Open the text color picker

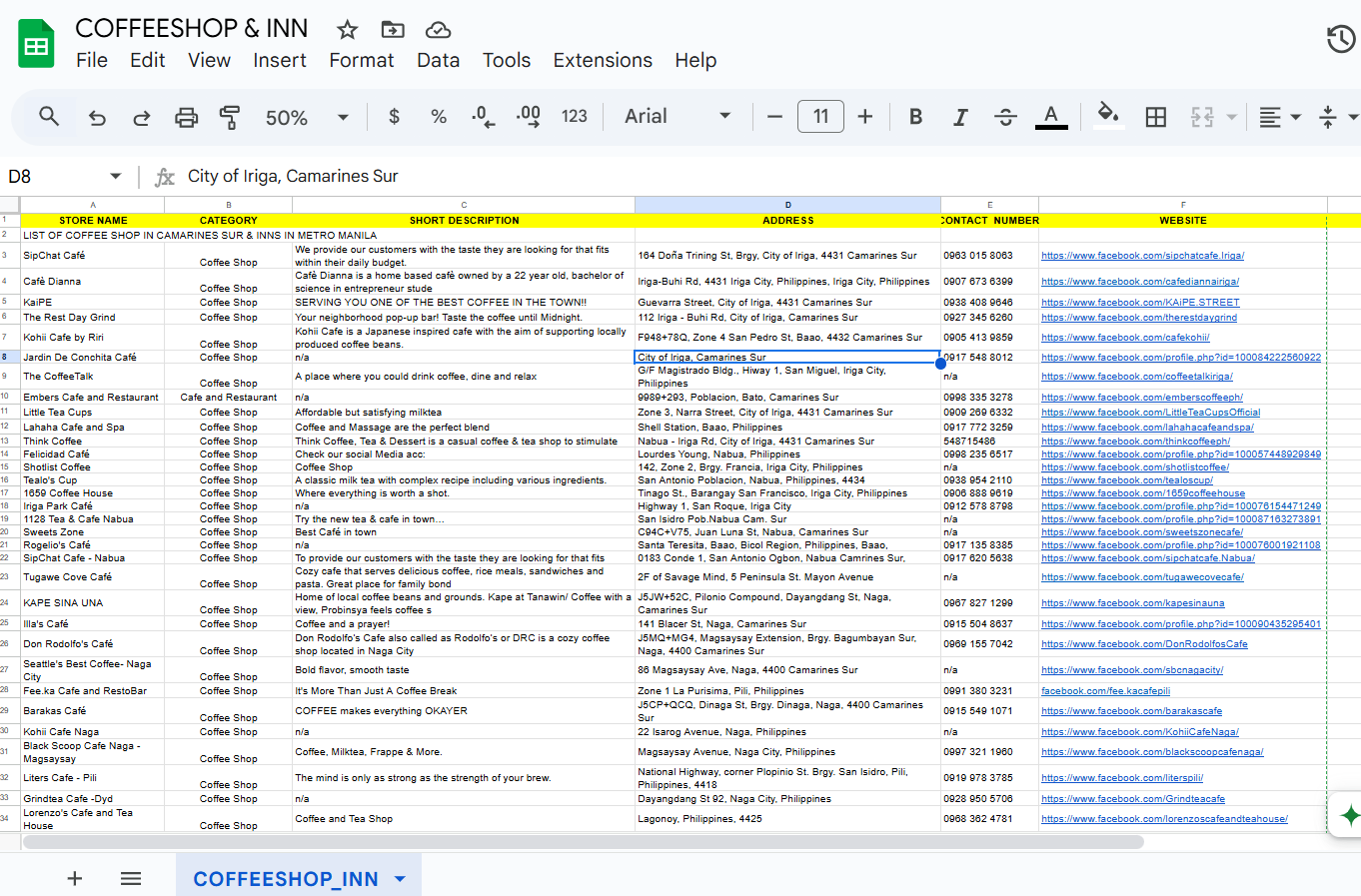coord(1050,116)
